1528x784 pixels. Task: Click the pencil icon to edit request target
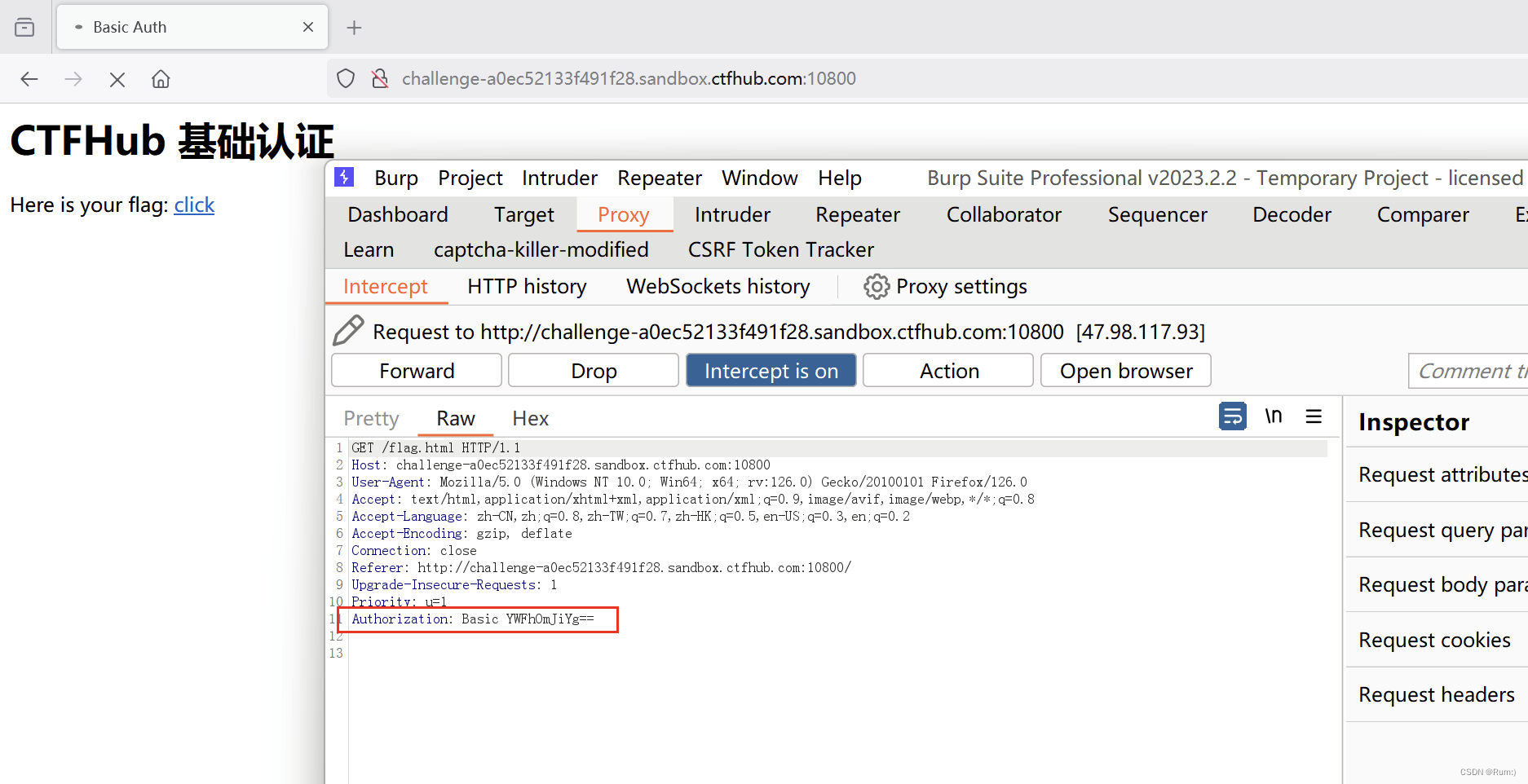click(x=348, y=330)
